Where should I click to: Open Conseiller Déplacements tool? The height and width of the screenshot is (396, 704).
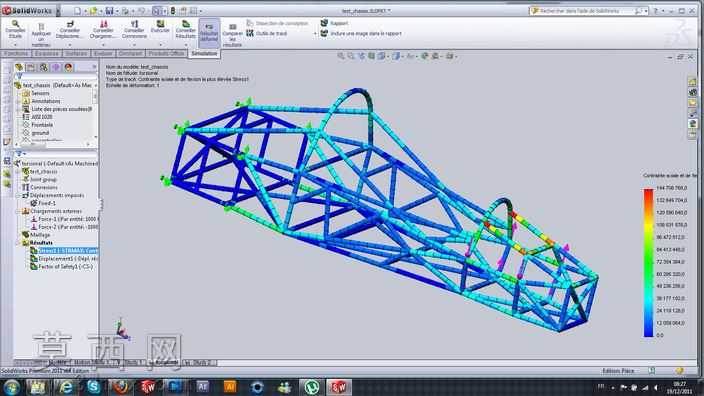click(x=70, y=30)
